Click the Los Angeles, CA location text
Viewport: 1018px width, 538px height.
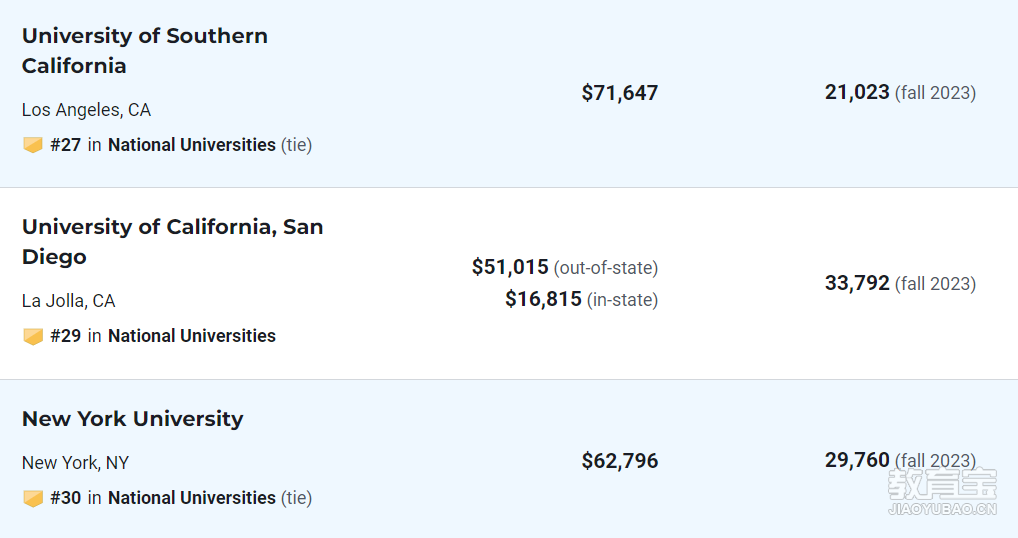(x=86, y=110)
